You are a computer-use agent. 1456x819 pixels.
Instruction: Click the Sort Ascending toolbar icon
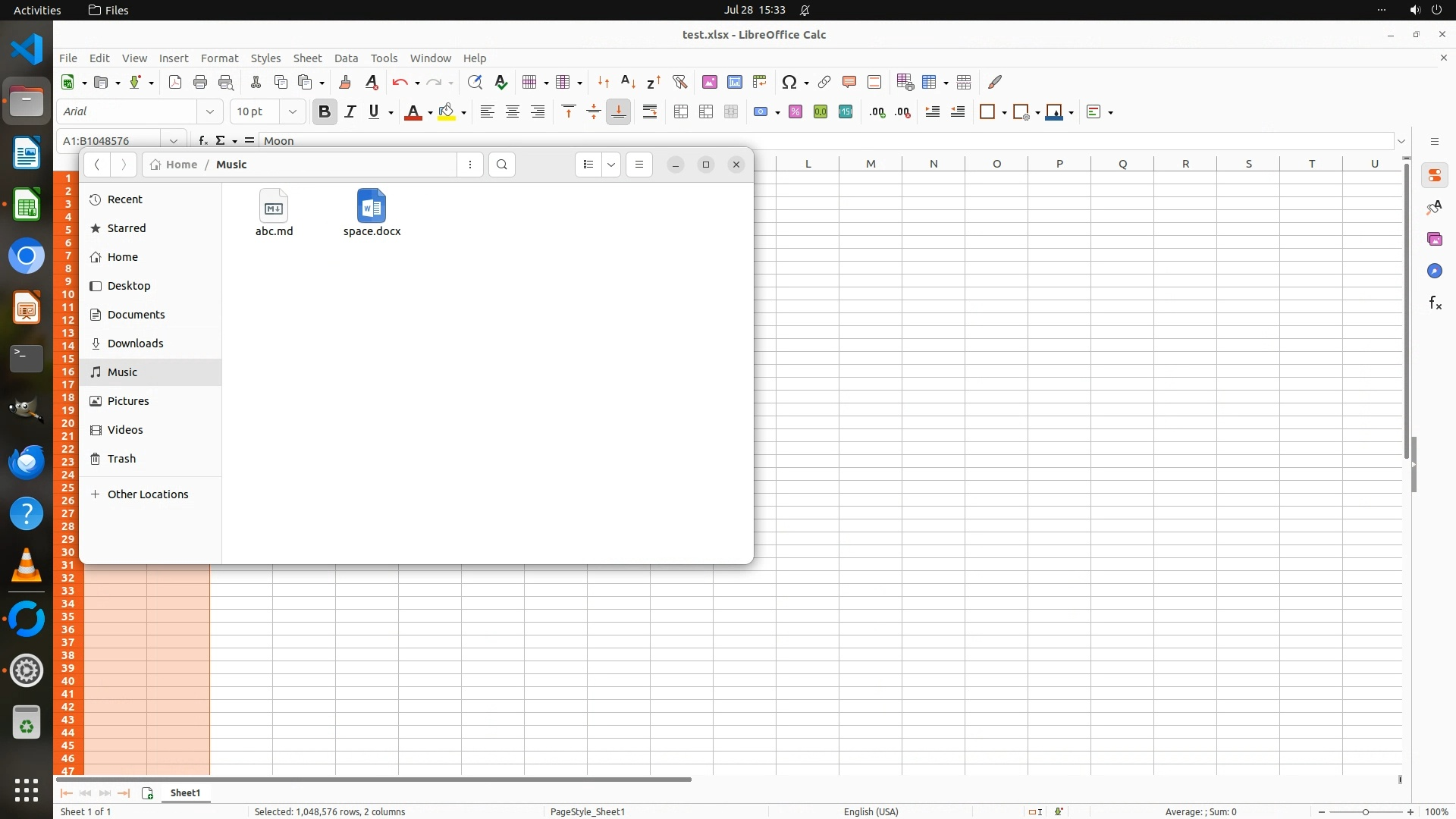[x=628, y=82]
